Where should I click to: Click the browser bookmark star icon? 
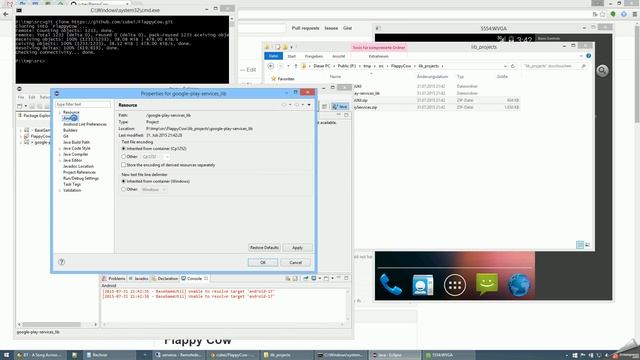coord(603,14)
